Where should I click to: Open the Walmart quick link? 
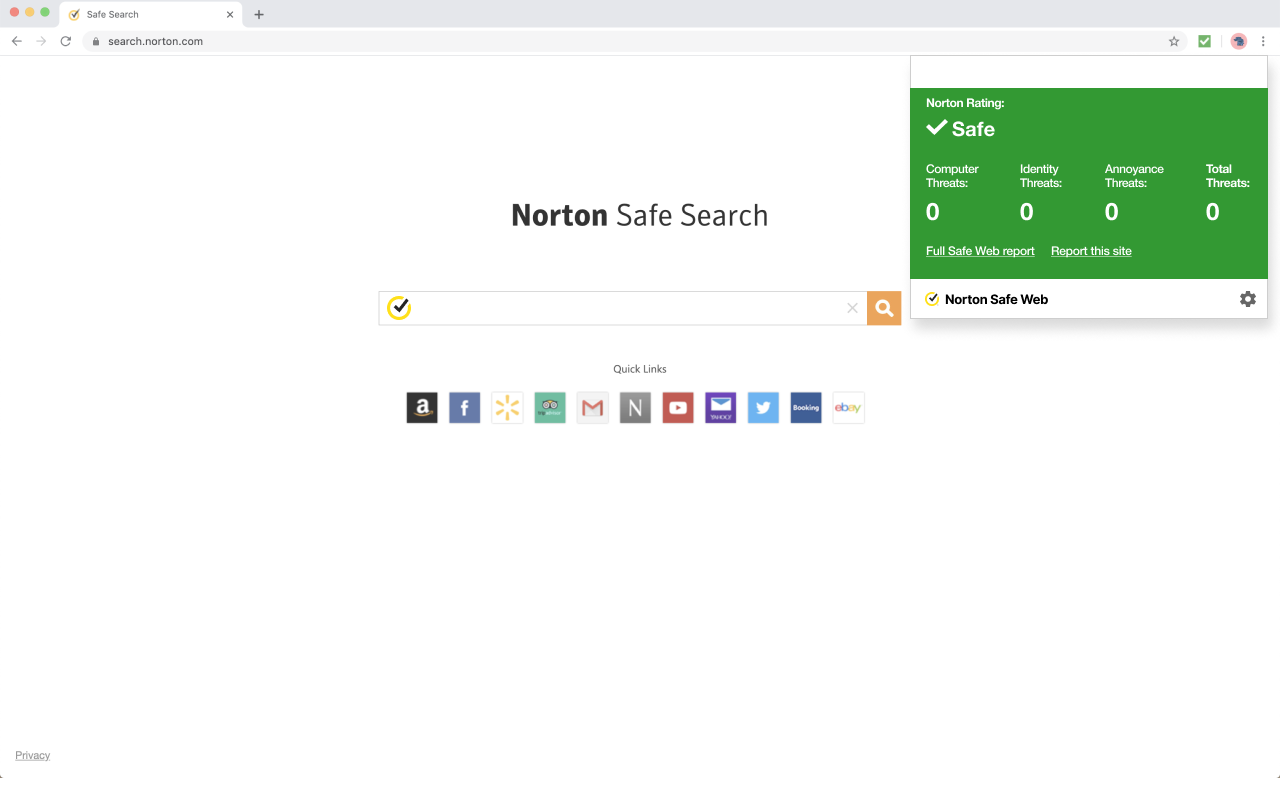pos(507,407)
